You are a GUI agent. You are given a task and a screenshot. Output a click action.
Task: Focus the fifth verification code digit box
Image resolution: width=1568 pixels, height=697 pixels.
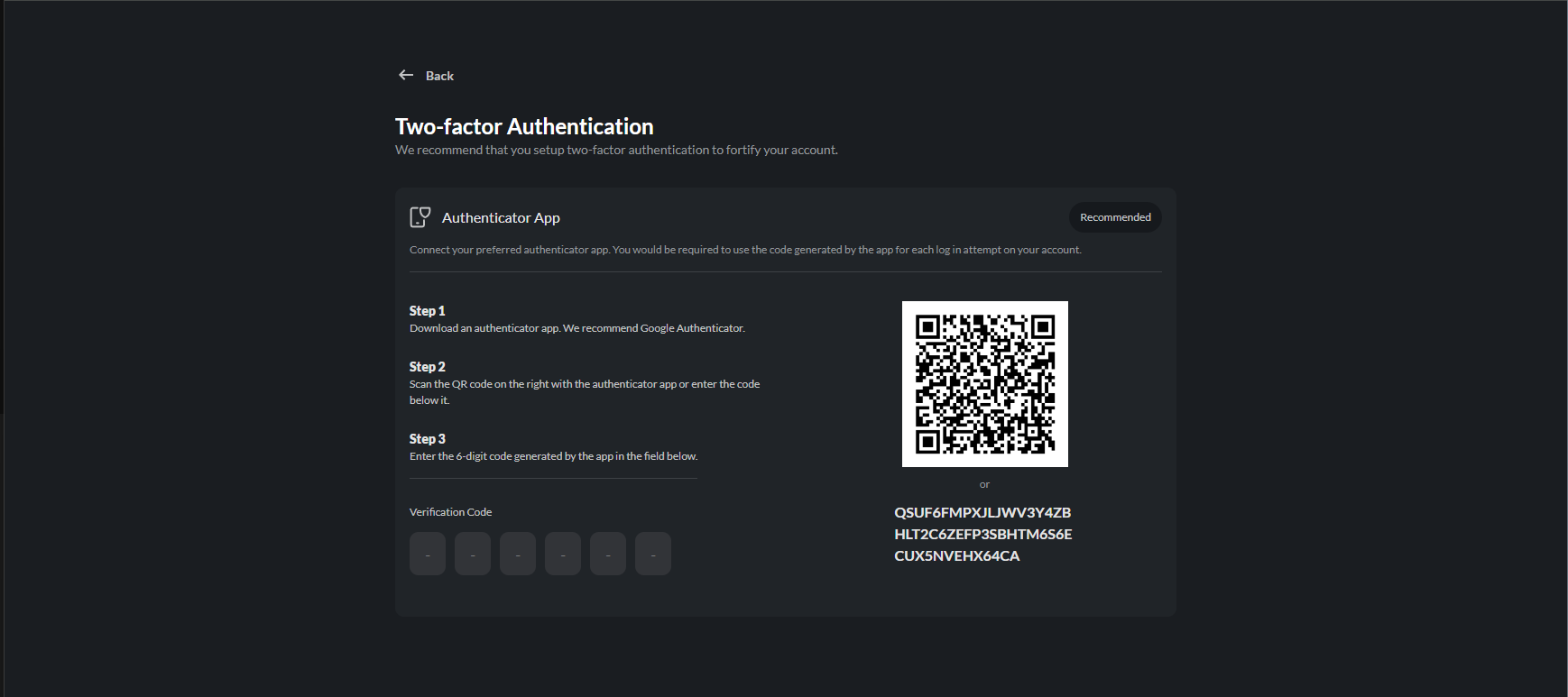click(x=608, y=554)
